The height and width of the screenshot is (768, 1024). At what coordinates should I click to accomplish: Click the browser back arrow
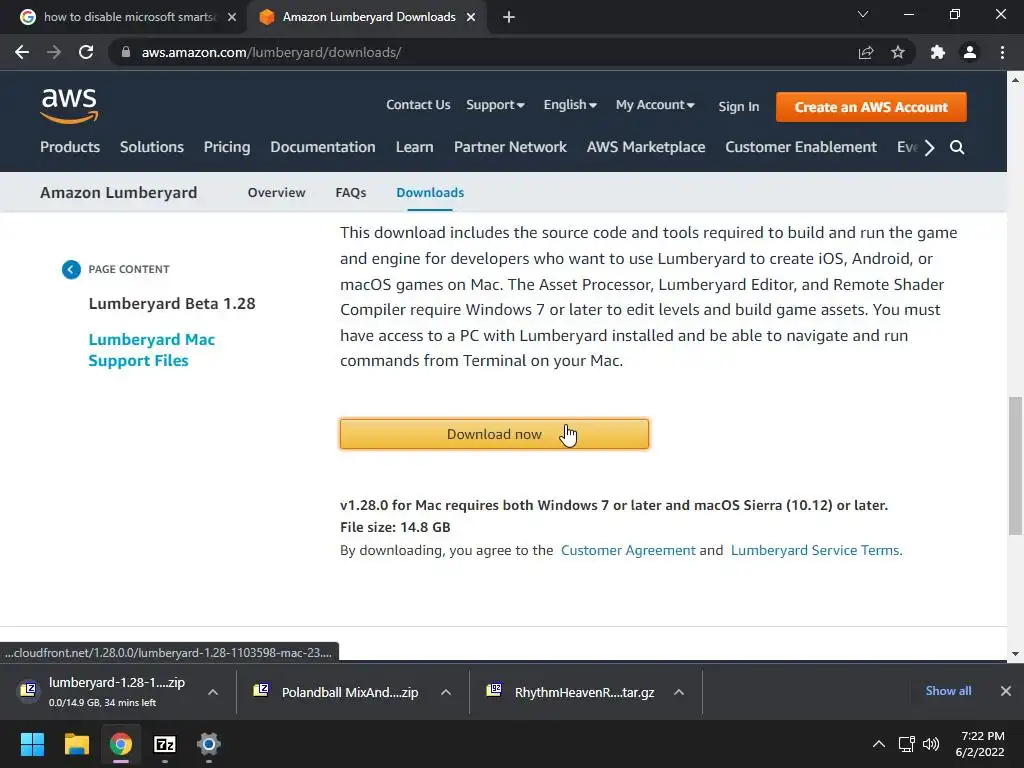22,52
